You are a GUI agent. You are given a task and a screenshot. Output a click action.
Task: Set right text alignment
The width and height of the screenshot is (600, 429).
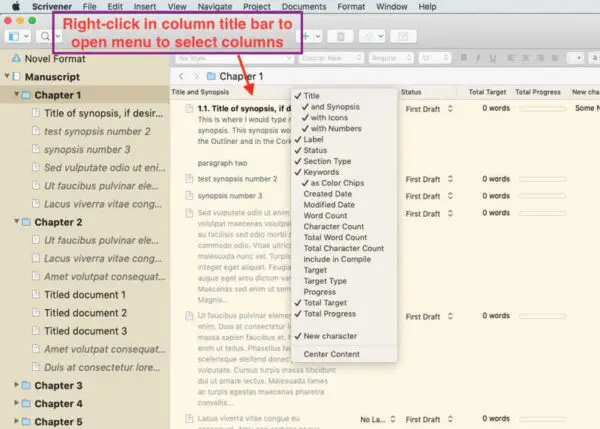[x=540, y=58]
